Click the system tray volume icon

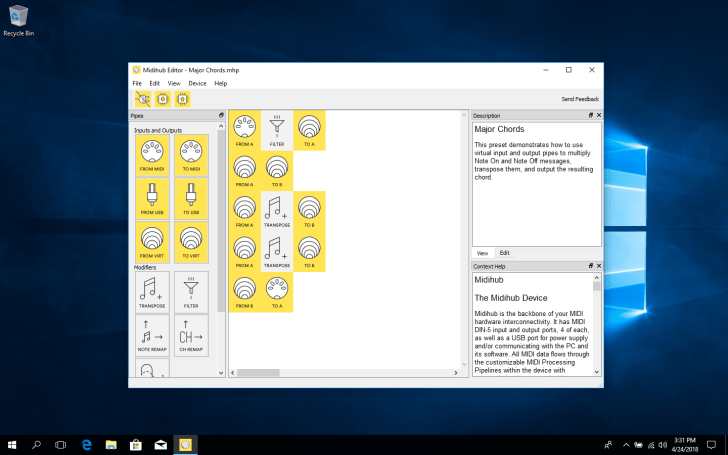pyautogui.click(x=663, y=445)
